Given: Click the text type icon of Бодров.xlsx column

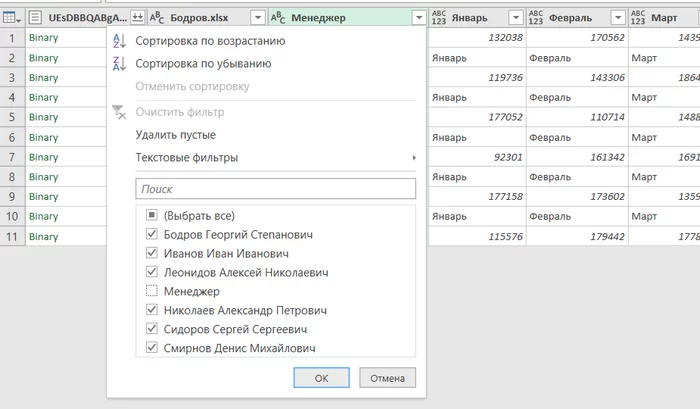Looking at the screenshot, I should click(157, 18).
